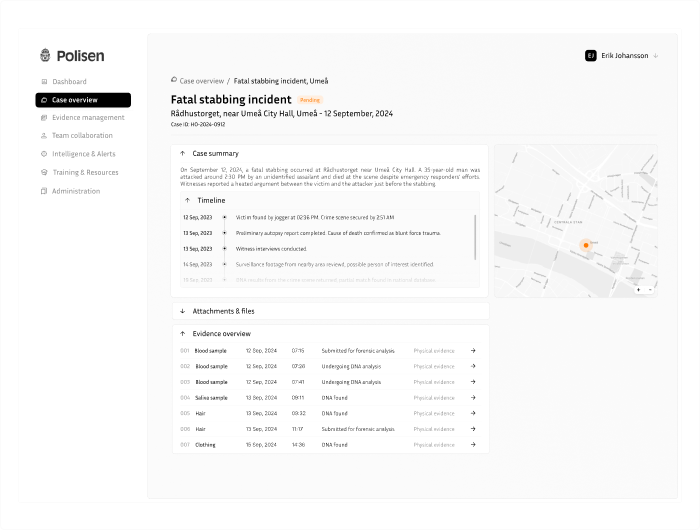Click the Case overview breadcrumb link
The width and height of the screenshot is (700, 530).
[x=201, y=81]
